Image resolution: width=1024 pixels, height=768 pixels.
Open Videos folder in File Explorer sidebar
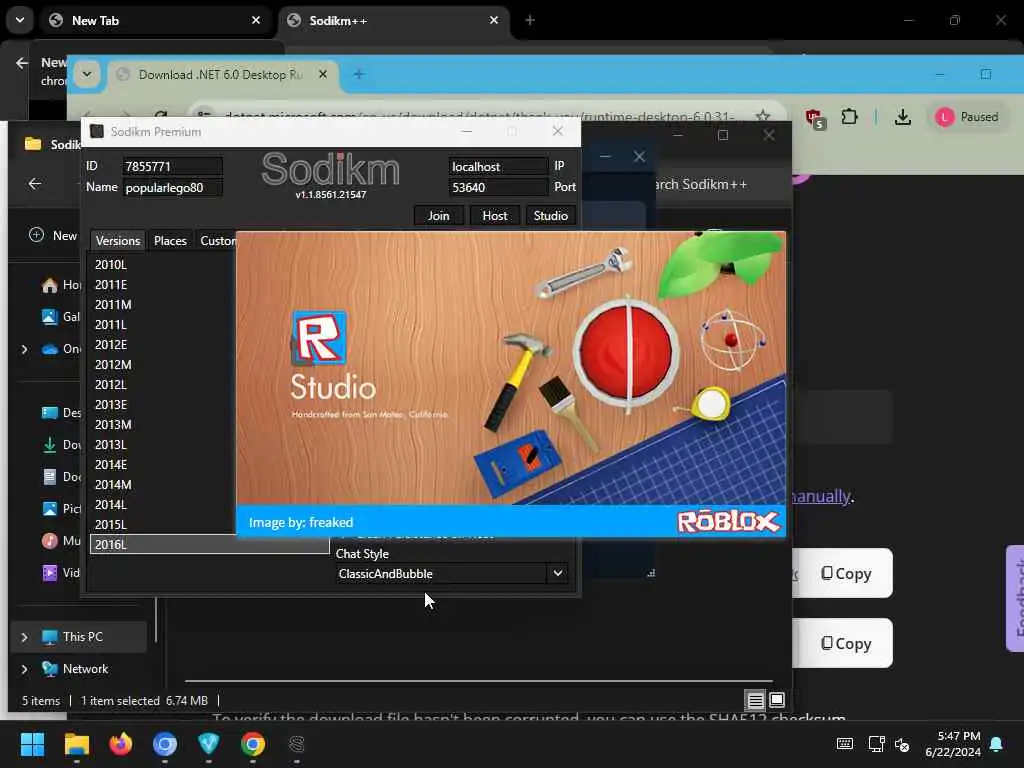[61, 573]
